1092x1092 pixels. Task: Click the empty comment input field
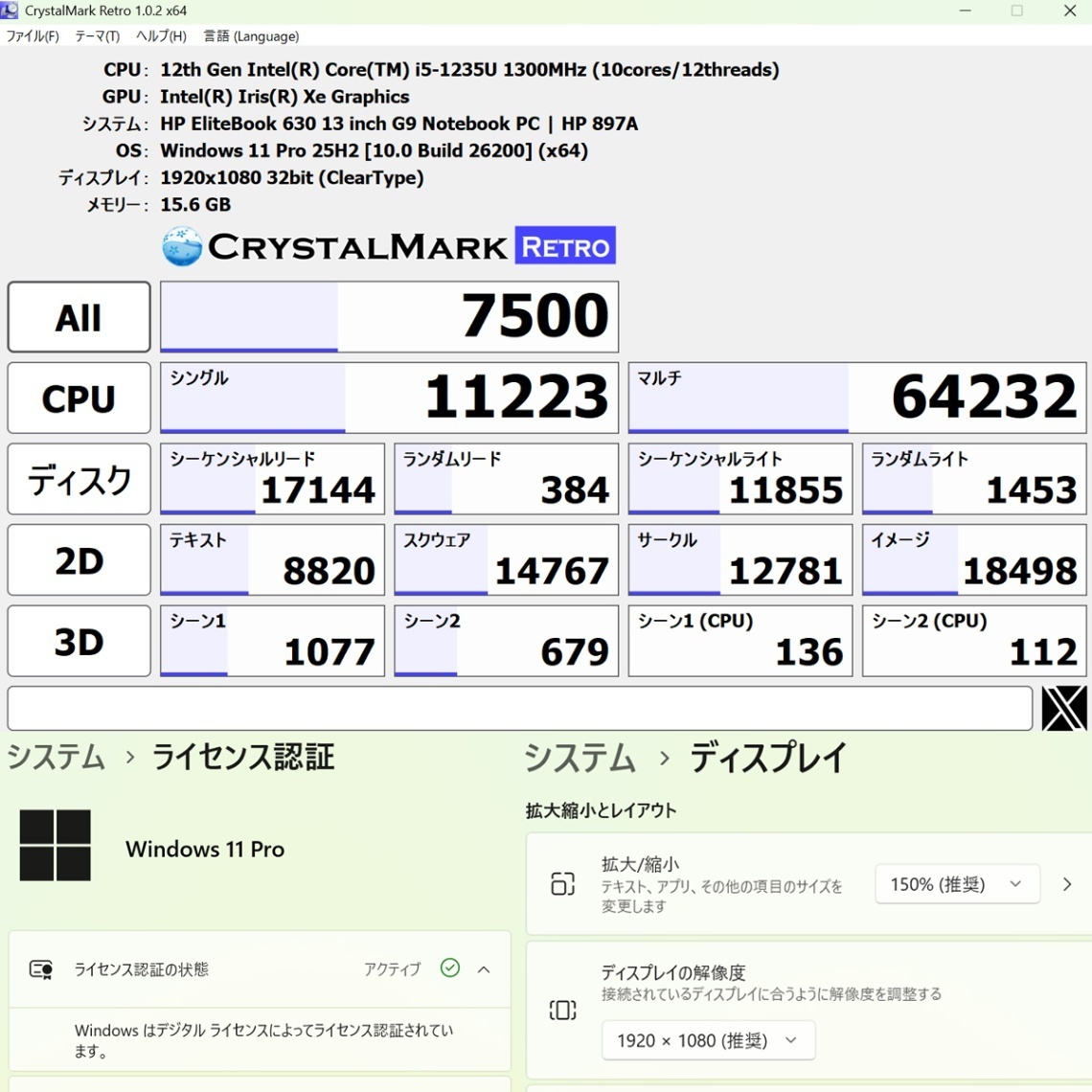[519, 708]
